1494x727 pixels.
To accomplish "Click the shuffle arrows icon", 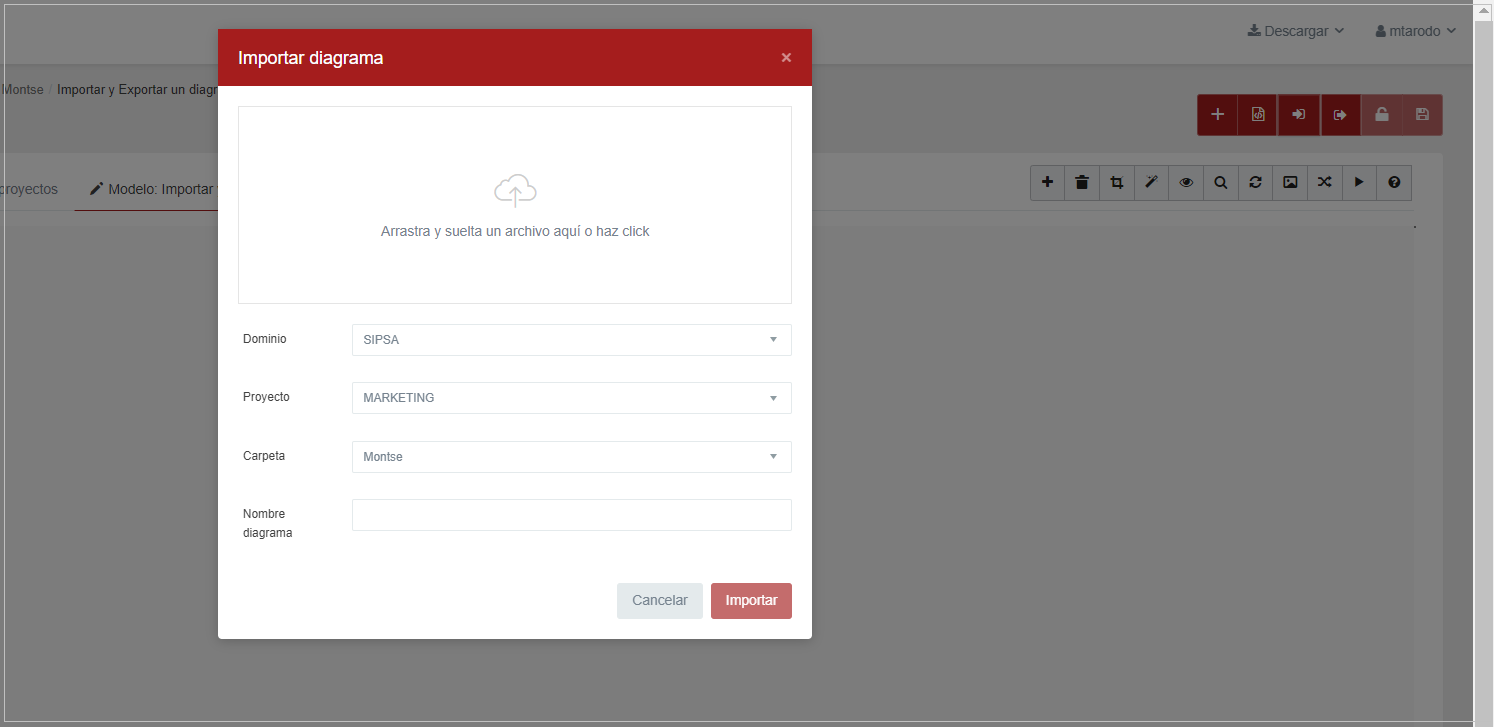I will point(1324,182).
